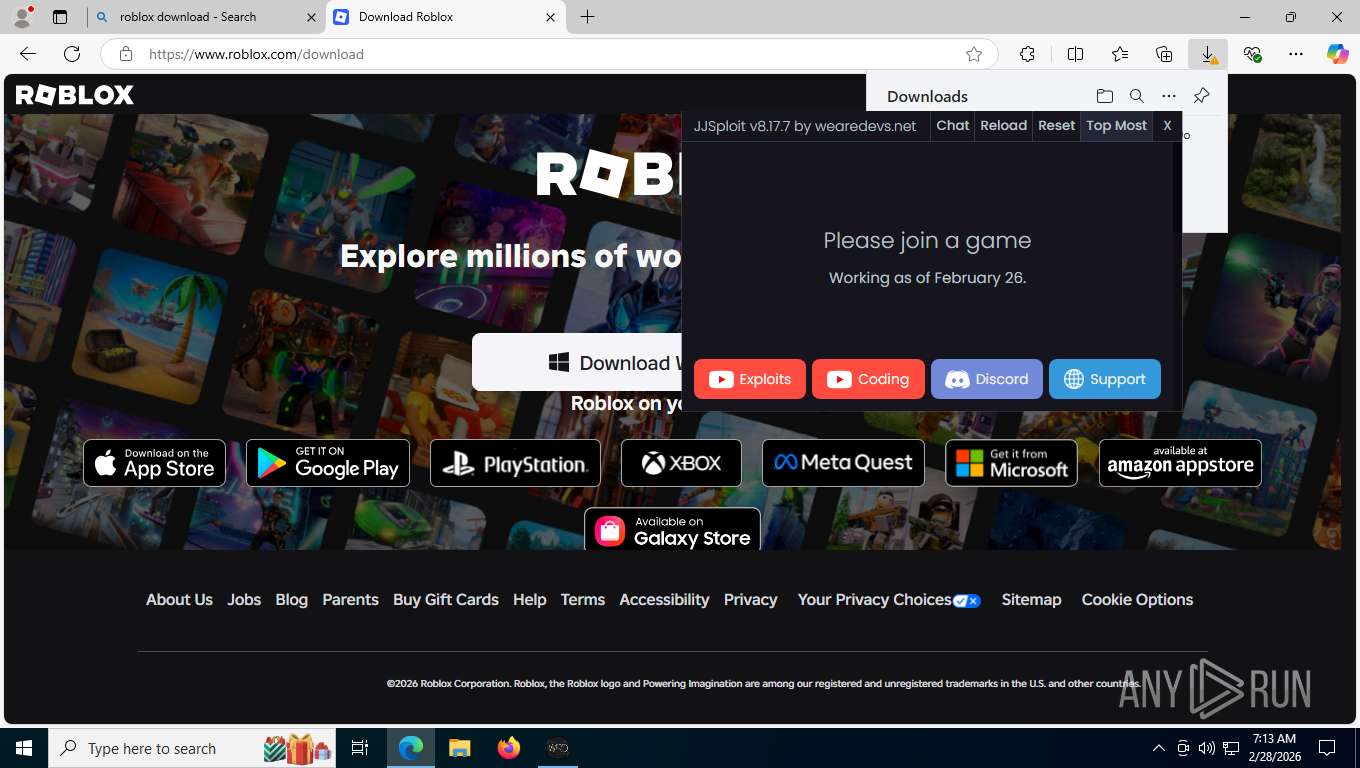
Task: Show hidden tray icons chevron
Action: coord(1159,748)
